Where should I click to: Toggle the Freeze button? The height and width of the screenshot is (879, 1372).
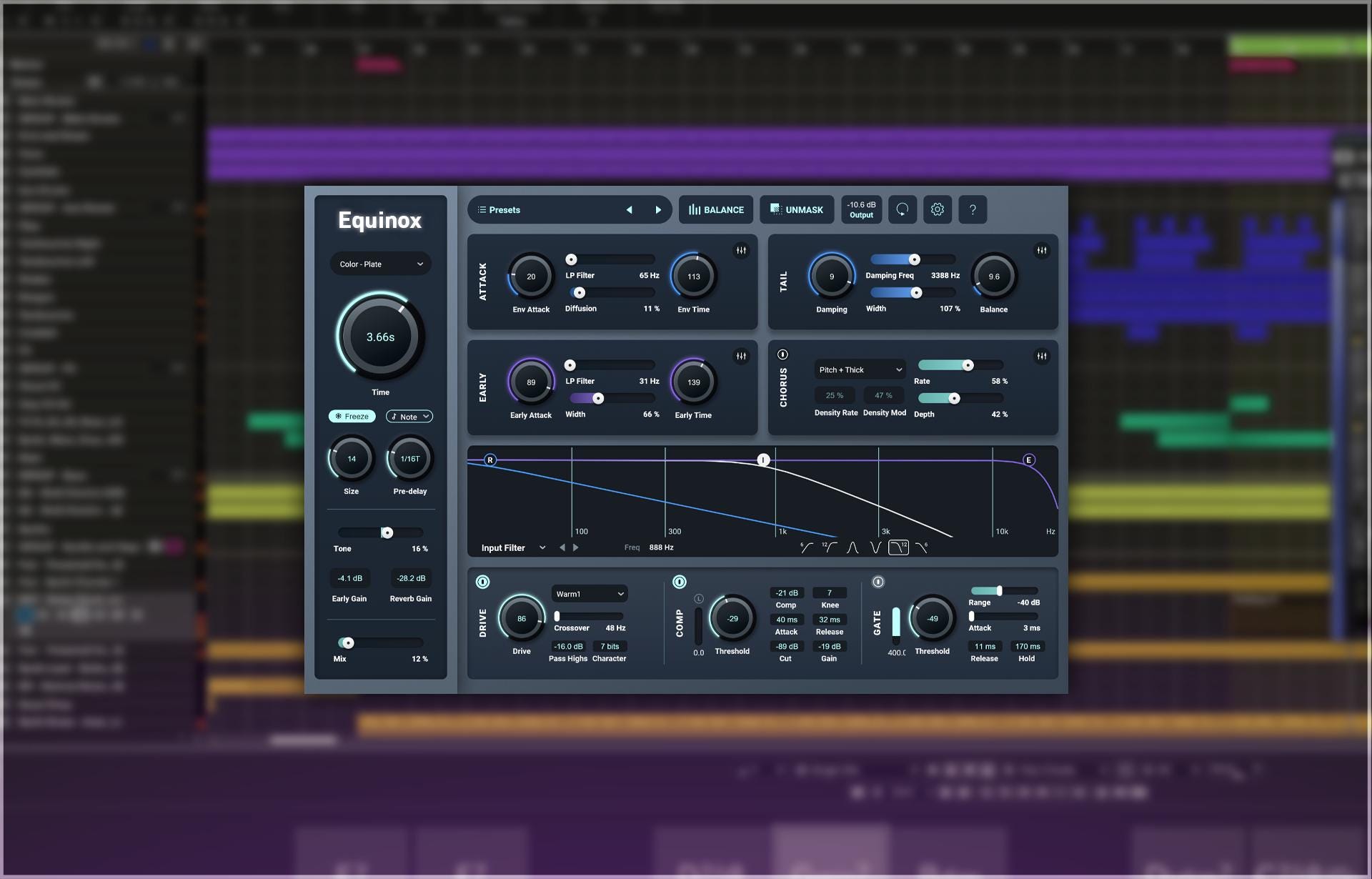click(x=352, y=416)
